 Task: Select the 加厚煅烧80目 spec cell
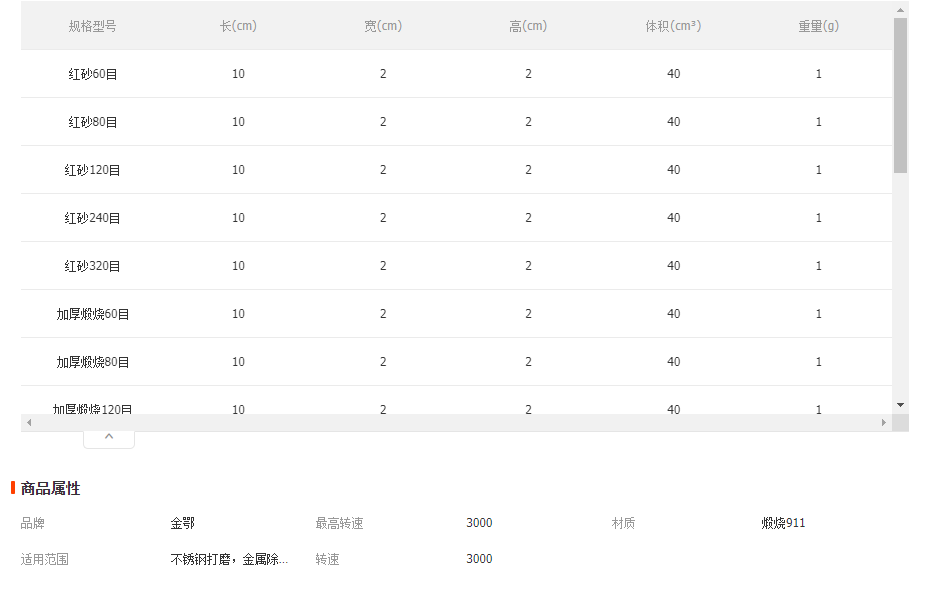[x=92, y=362]
